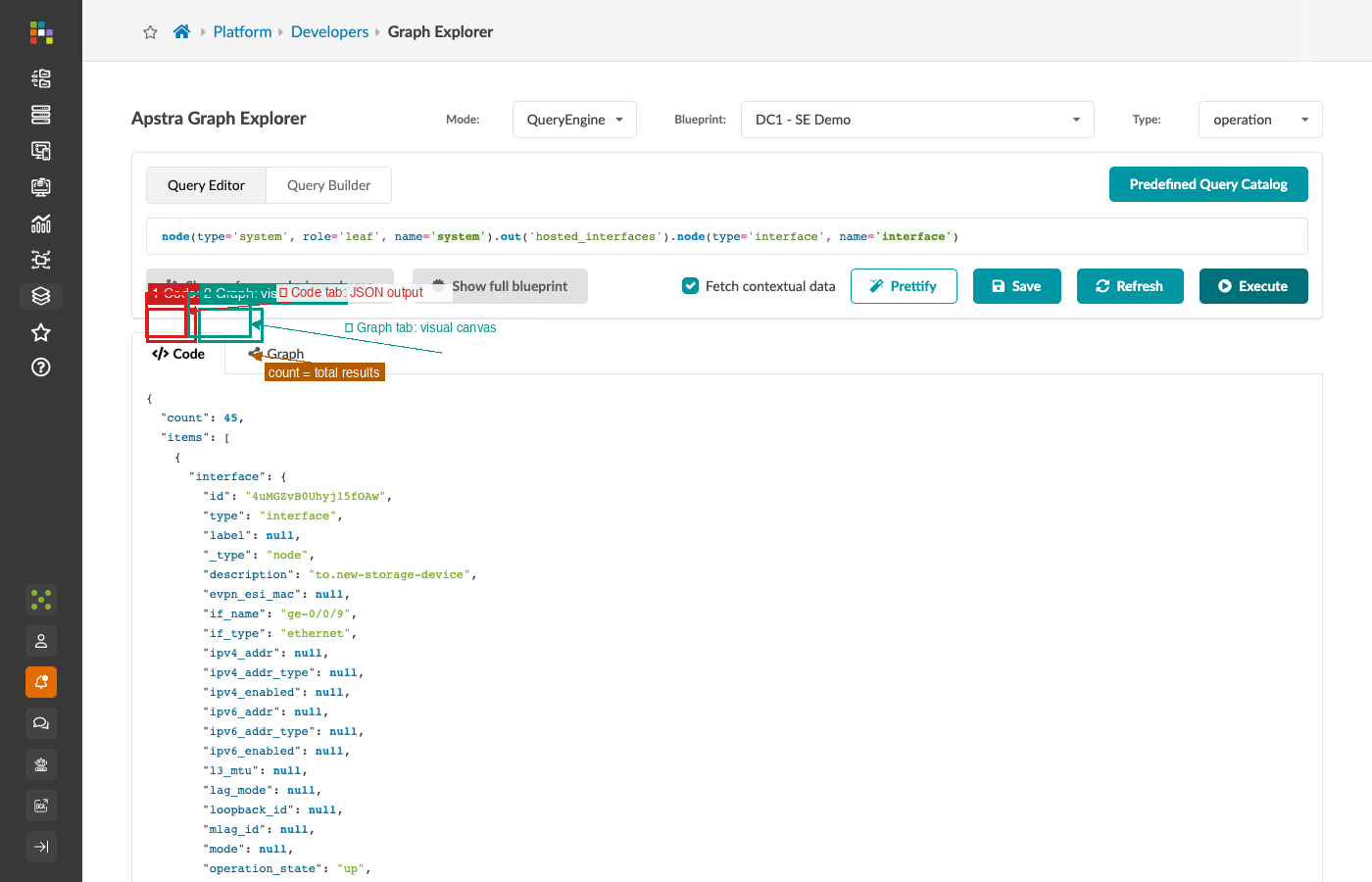Select the Graph results tab

coord(276,354)
